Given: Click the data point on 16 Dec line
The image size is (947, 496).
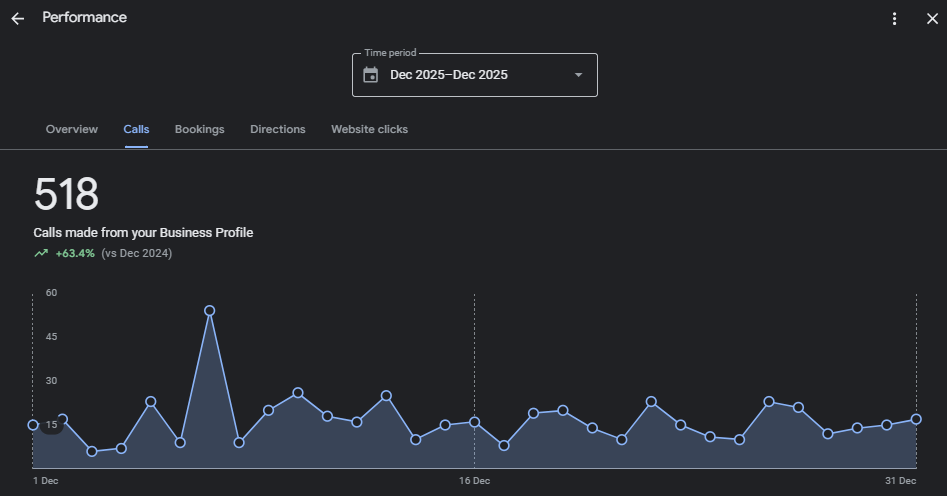Looking at the screenshot, I should pos(474,422).
